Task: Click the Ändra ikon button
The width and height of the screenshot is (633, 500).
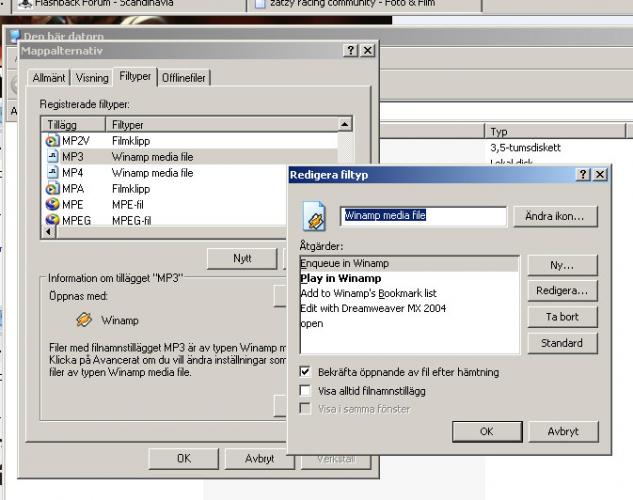Action: tap(554, 216)
